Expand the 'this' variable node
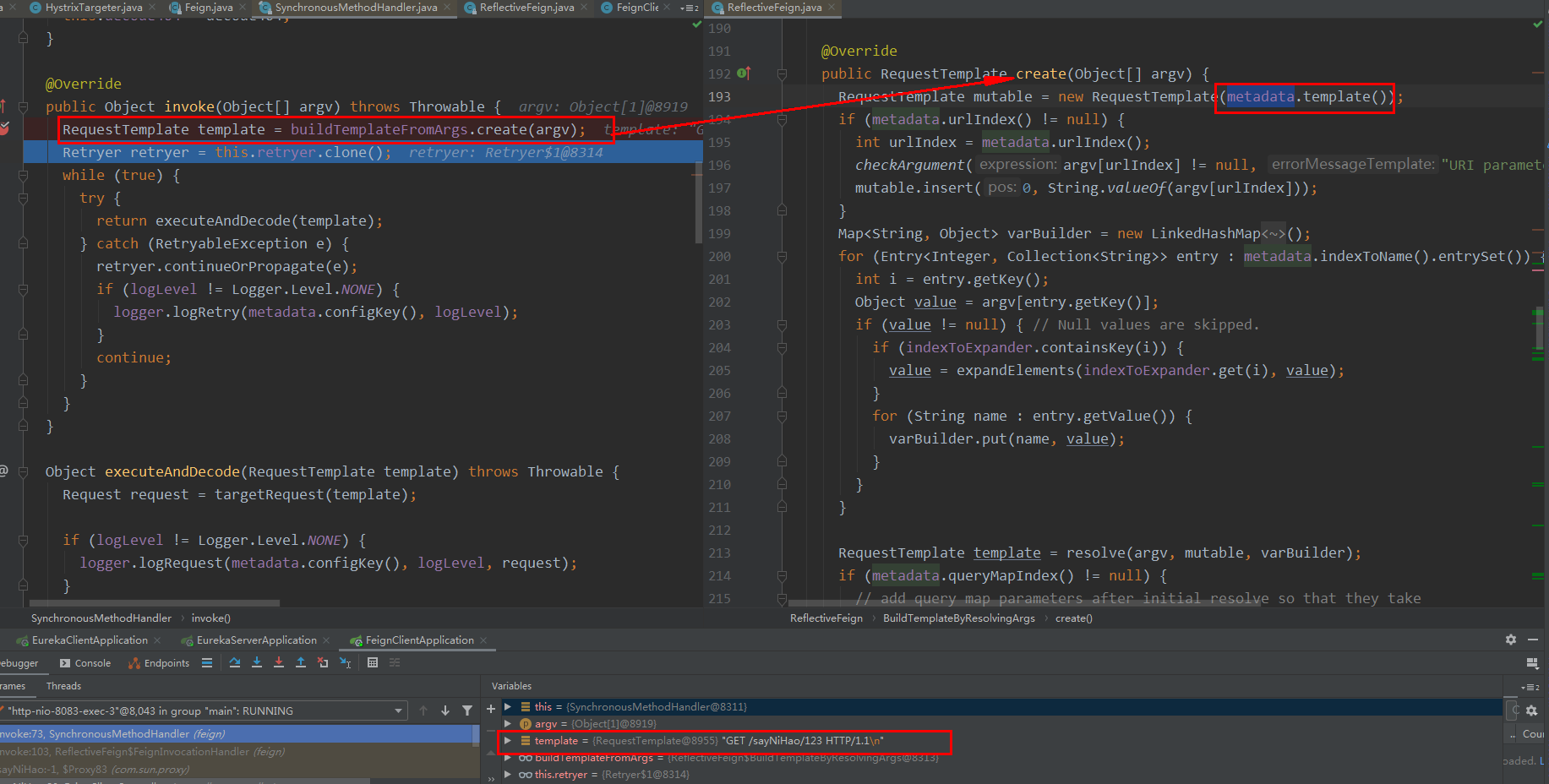The width and height of the screenshot is (1549, 784). pyautogui.click(x=508, y=706)
